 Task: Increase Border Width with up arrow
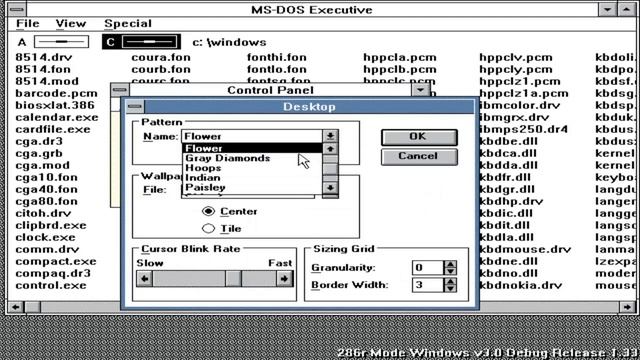[x=450, y=281]
